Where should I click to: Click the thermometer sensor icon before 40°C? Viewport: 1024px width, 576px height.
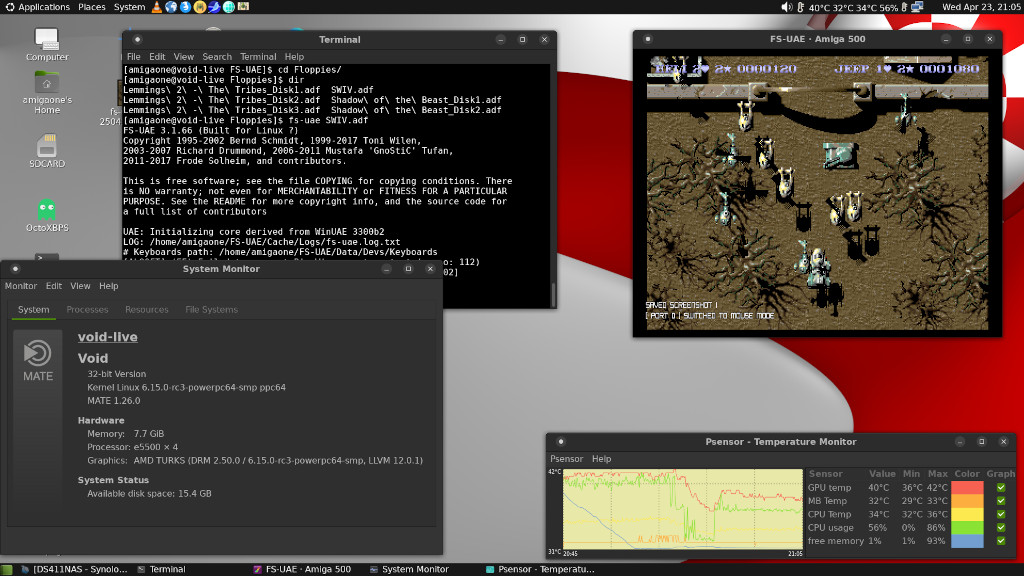(x=801, y=7)
